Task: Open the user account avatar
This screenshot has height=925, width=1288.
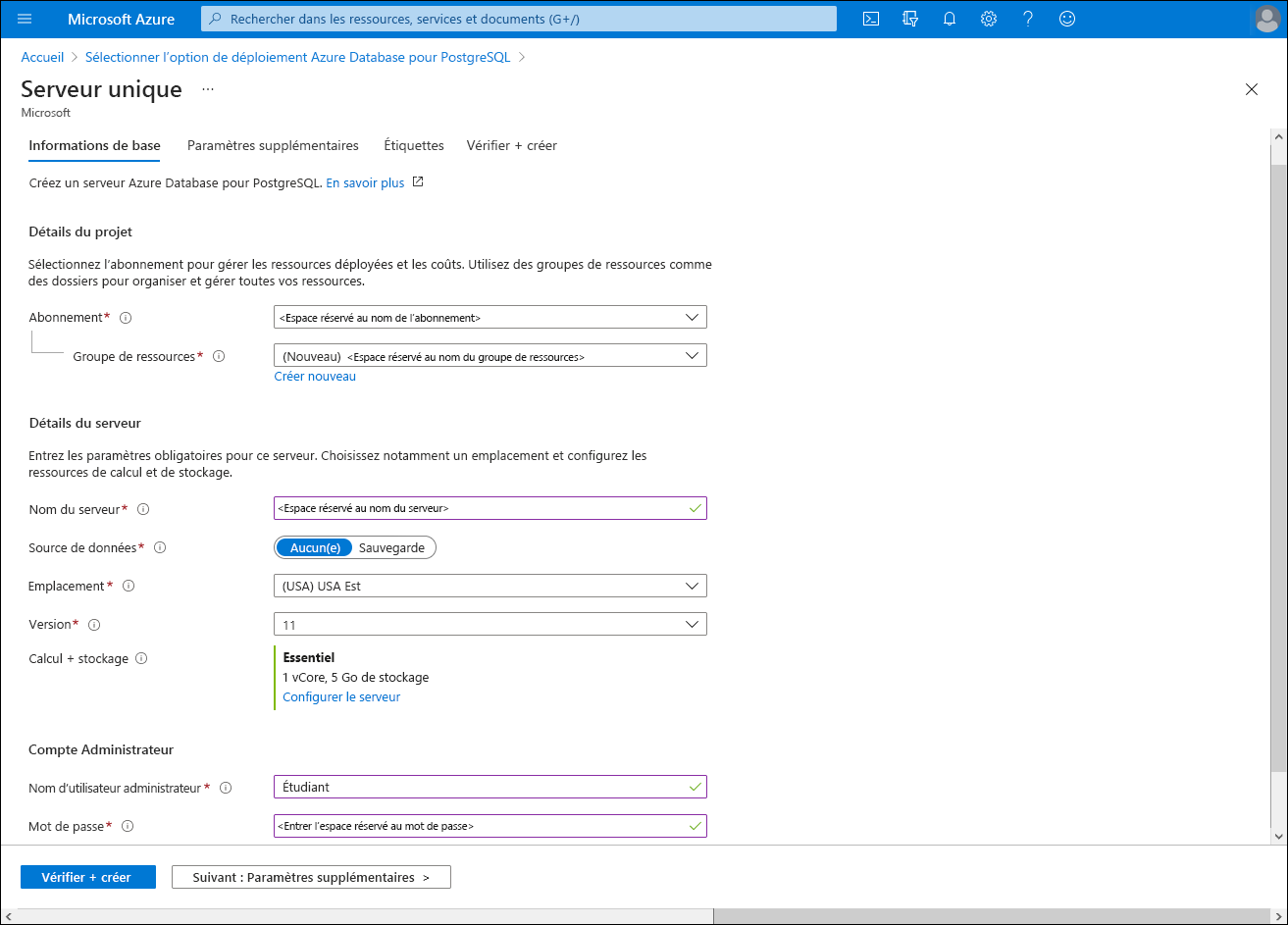Action: [1267, 19]
